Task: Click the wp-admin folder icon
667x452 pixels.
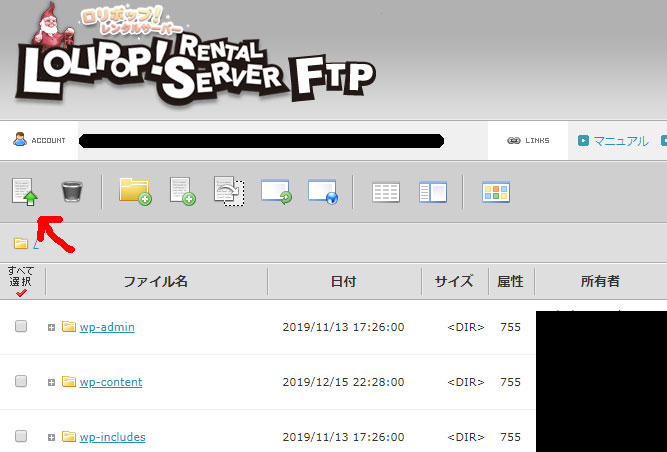Action: click(x=69, y=327)
